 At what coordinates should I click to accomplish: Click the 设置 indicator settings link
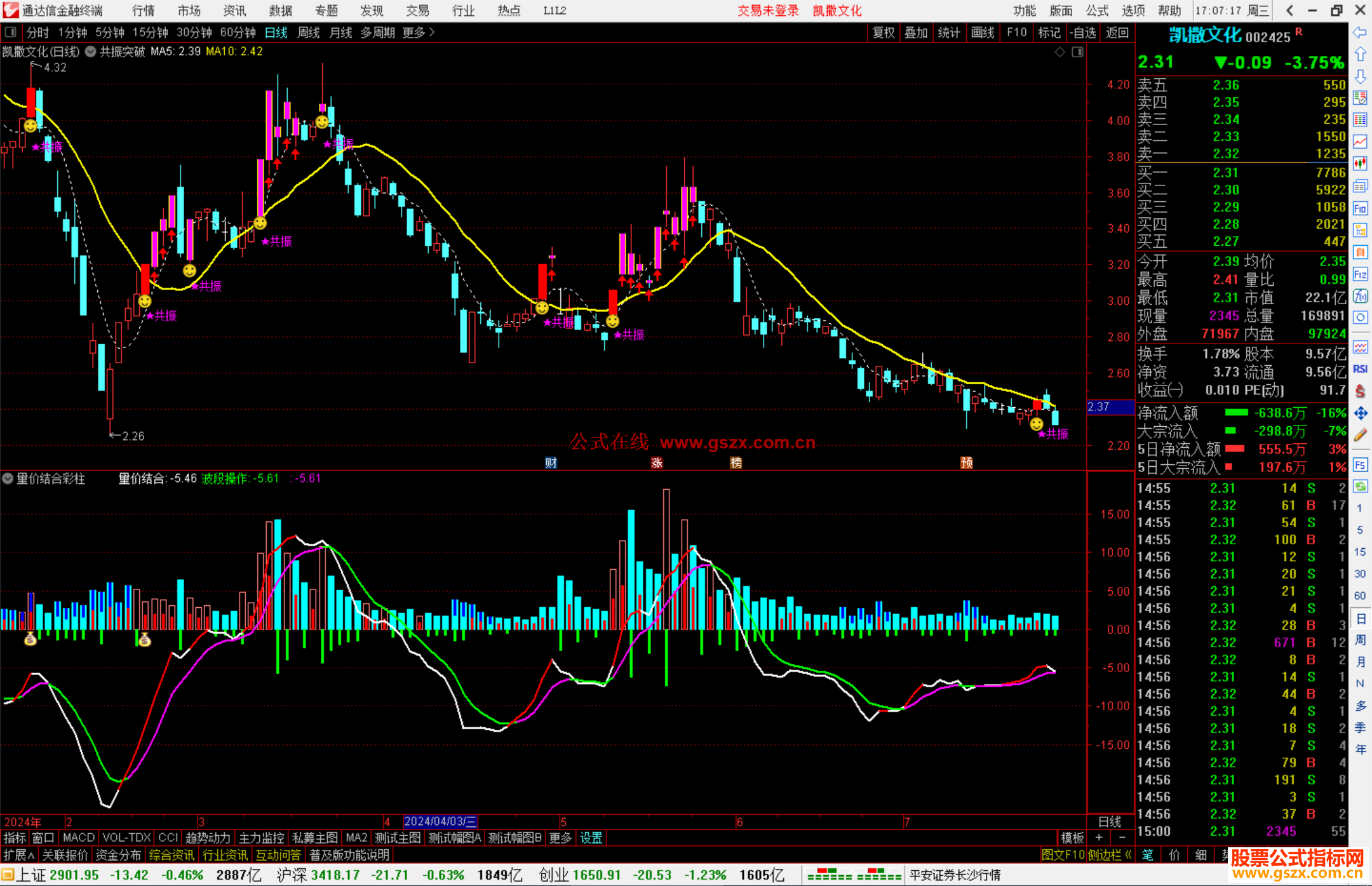591,838
